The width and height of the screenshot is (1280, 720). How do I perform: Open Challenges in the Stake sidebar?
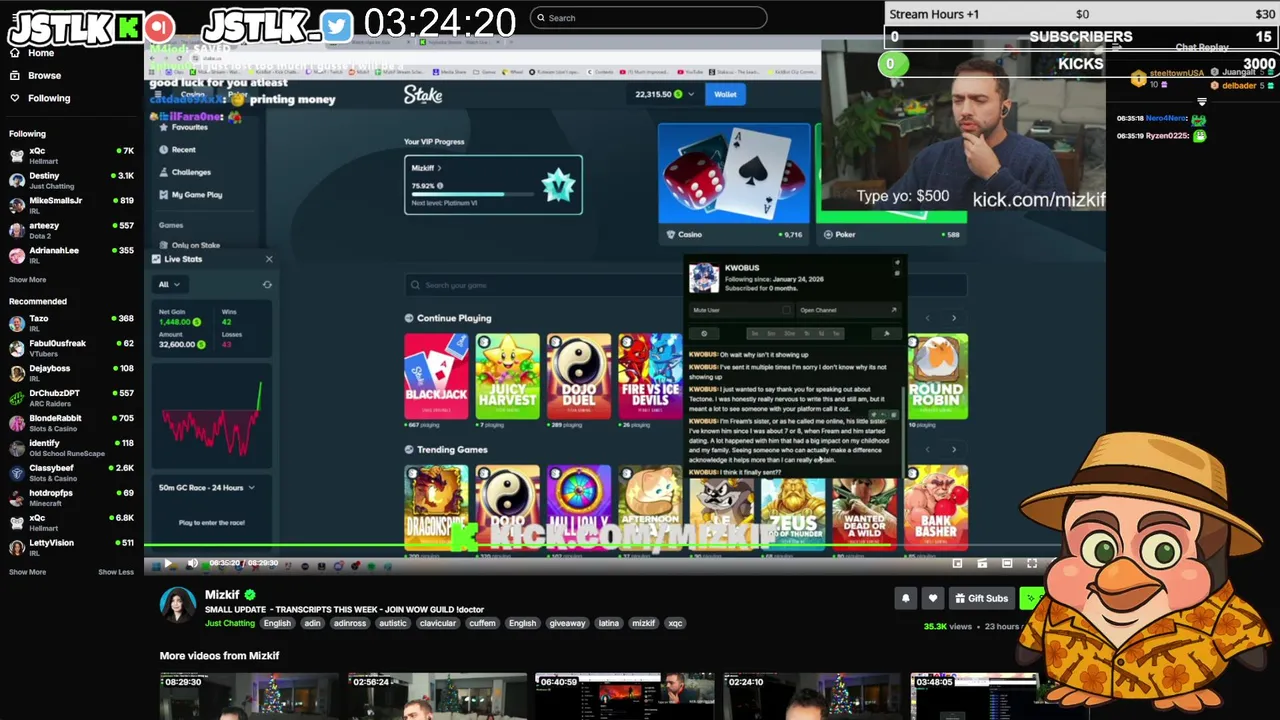(x=190, y=172)
